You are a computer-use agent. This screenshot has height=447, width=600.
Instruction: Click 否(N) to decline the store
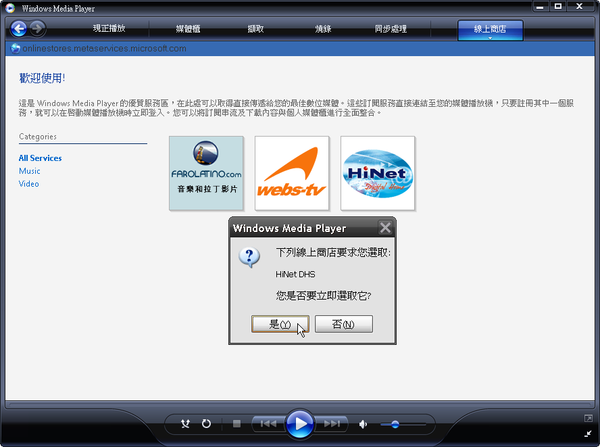point(344,324)
